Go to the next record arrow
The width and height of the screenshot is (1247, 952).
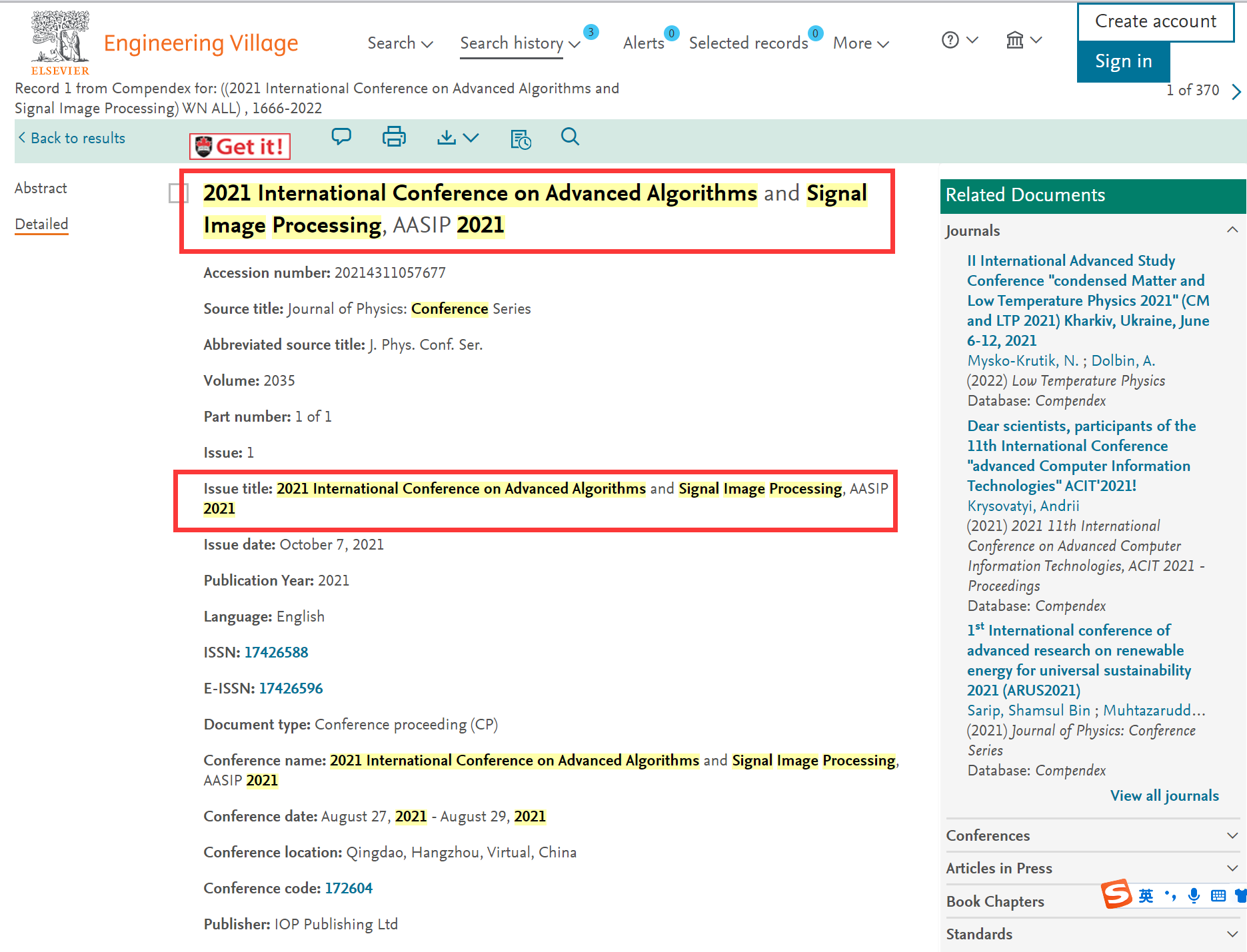[1236, 91]
